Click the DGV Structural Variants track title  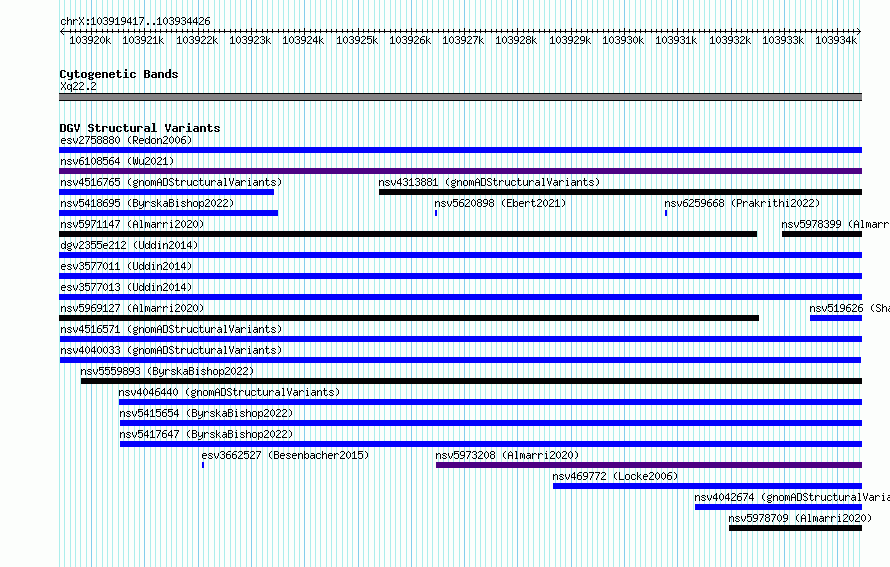pos(140,128)
